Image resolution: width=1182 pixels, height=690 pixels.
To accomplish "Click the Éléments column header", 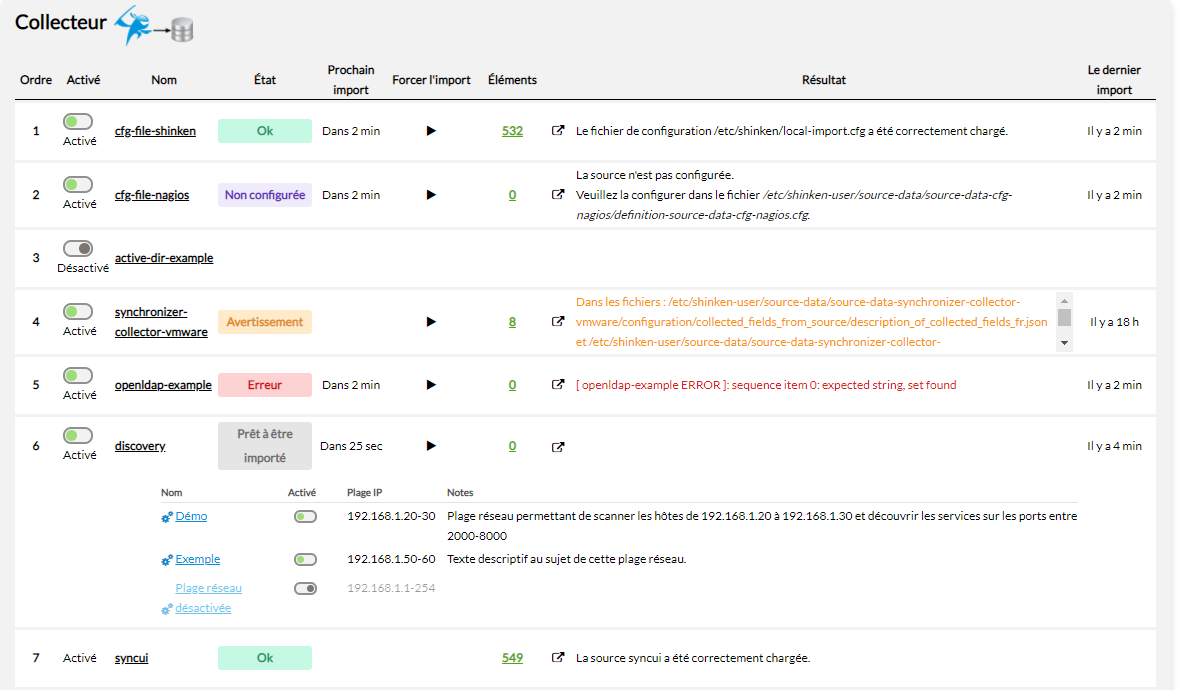I will (x=512, y=80).
